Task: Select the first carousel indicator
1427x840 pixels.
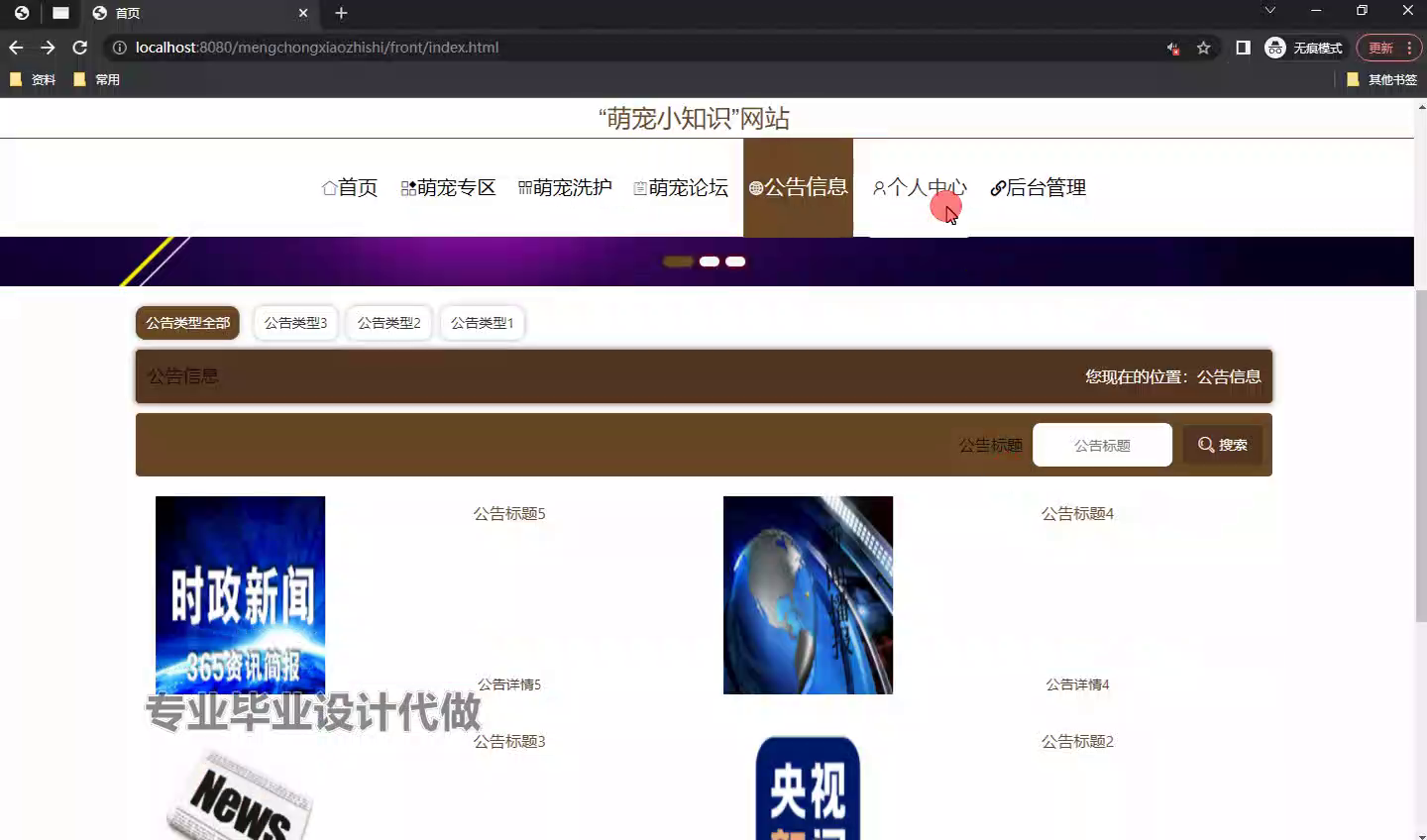Action: tap(678, 262)
